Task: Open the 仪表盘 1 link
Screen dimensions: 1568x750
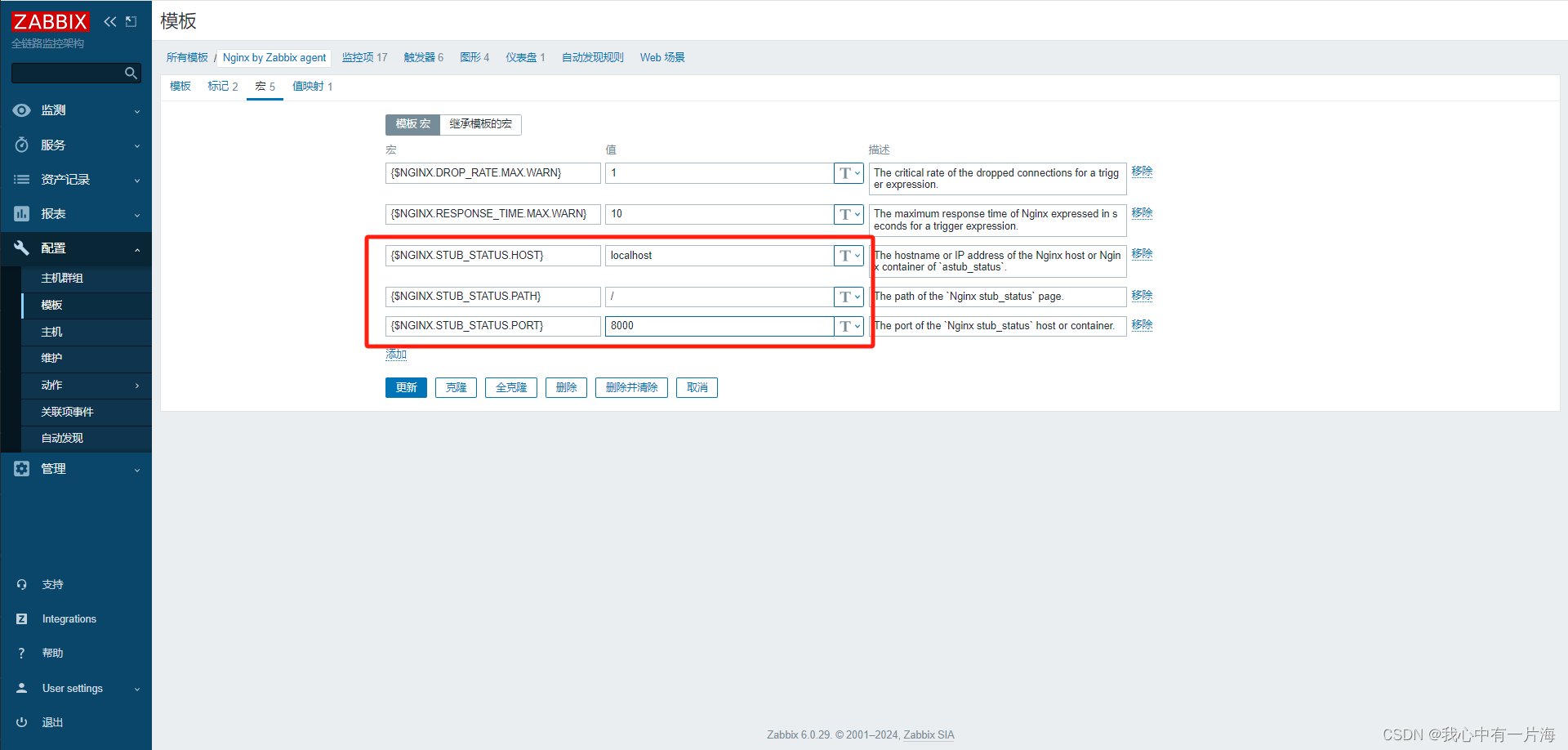Action: [x=525, y=57]
